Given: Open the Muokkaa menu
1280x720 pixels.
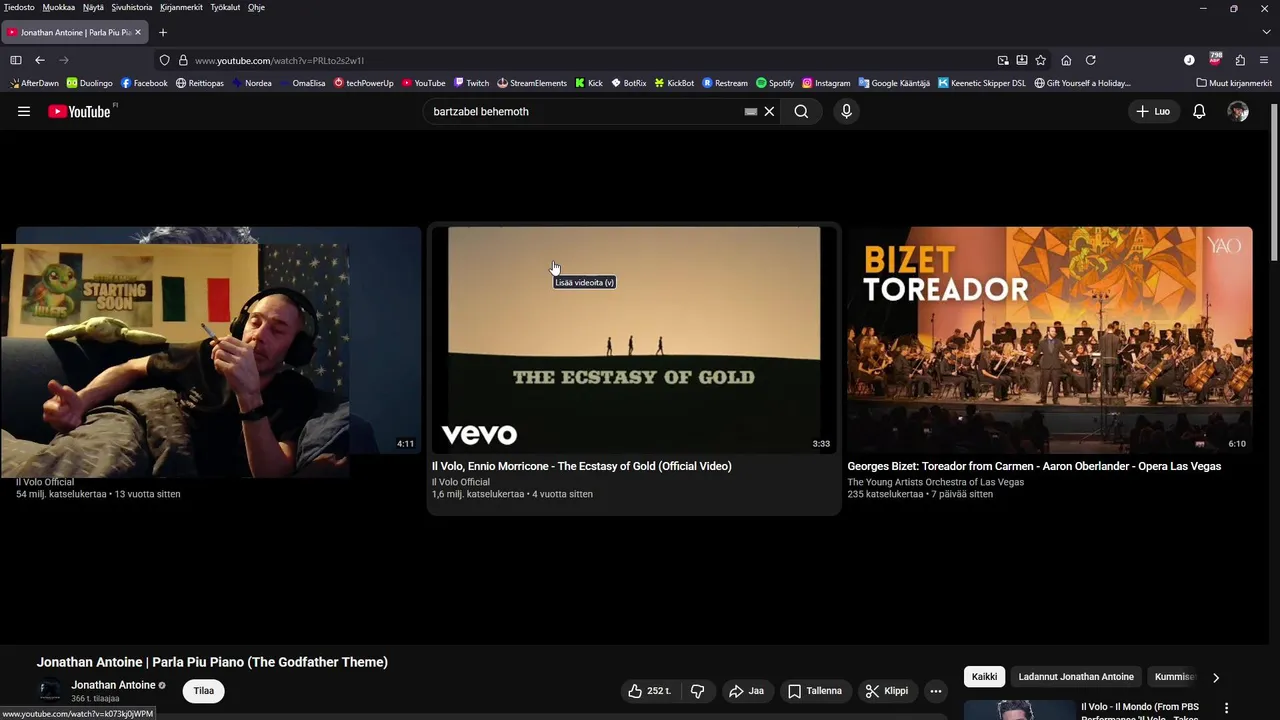Looking at the screenshot, I should click(x=59, y=7).
